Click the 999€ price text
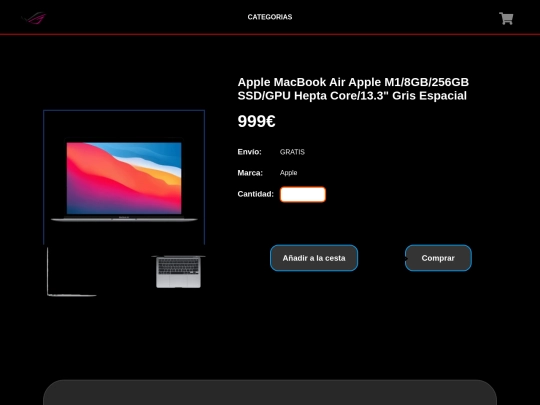Image resolution: width=540 pixels, height=405 pixels. 256,121
